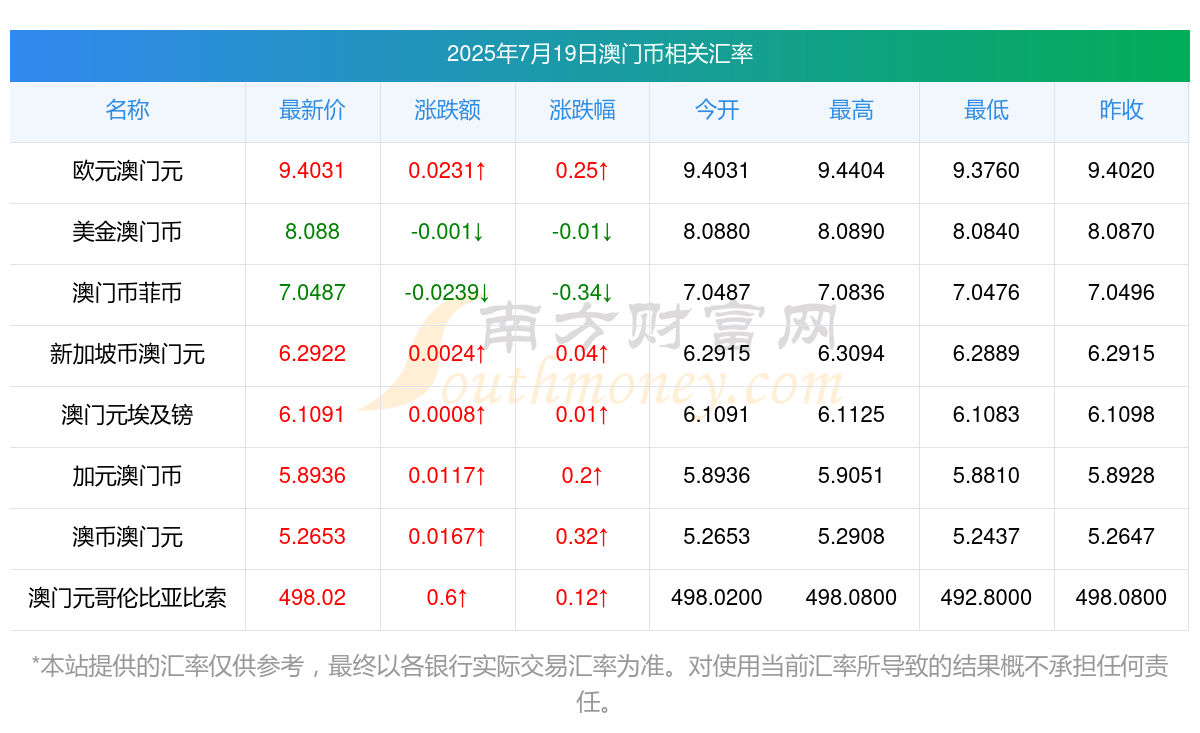The height and width of the screenshot is (733, 1200).
Task: Click open value 8.0880
Action: [x=717, y=232]
